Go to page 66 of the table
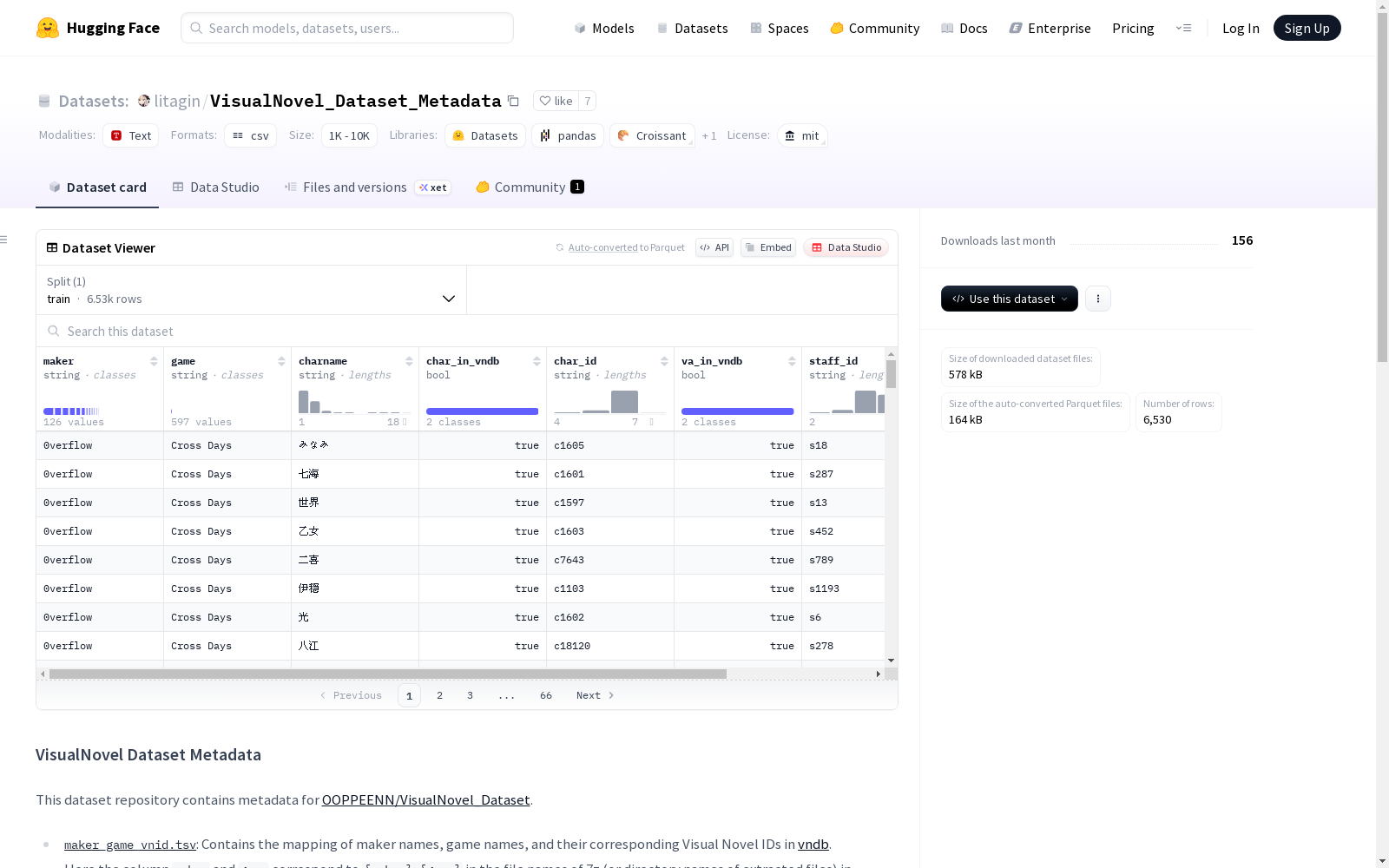This screenshot has height=868, width=1389. (545, 695)
